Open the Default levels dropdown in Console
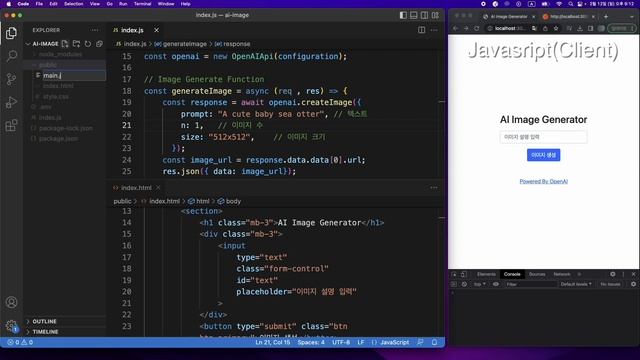 point(576,284)
